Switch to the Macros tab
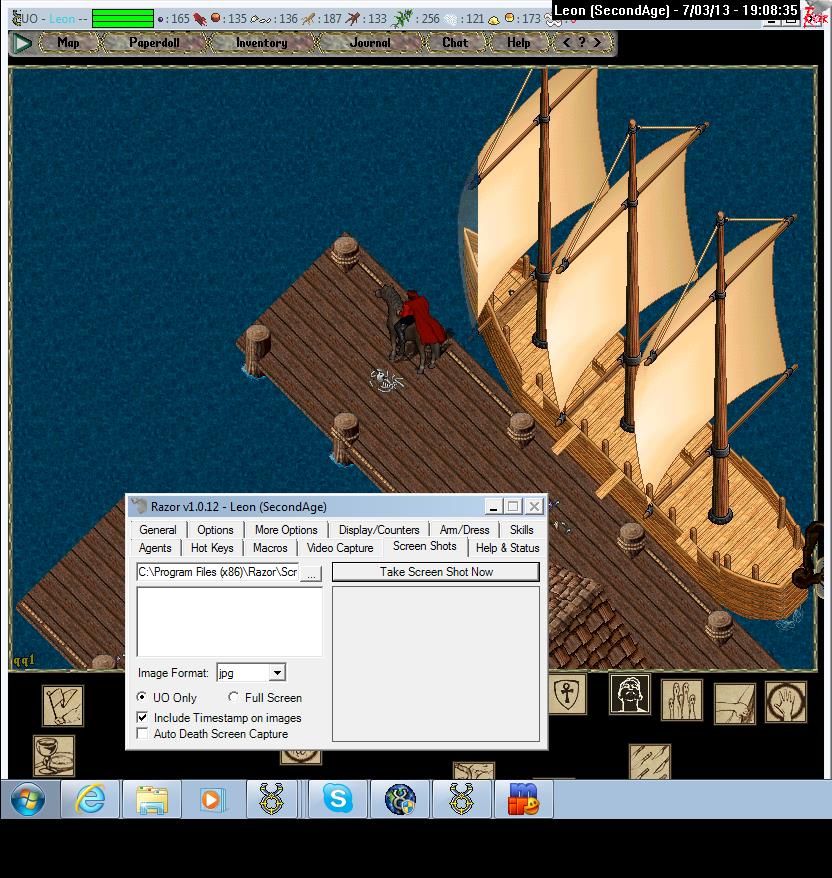The width and height of the screenshot is (832, 878). 270,548
